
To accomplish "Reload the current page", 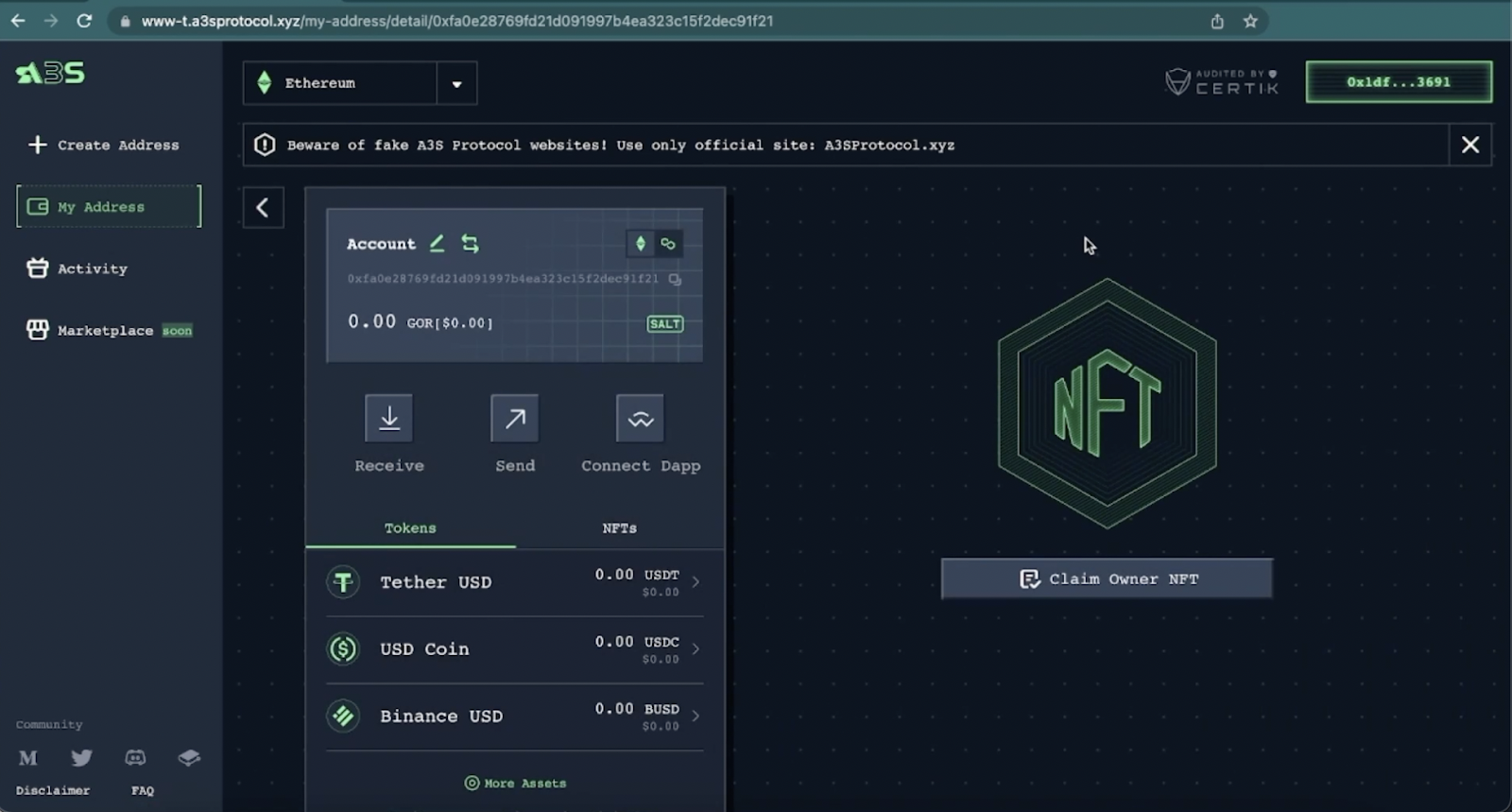I will pos(84,21).
